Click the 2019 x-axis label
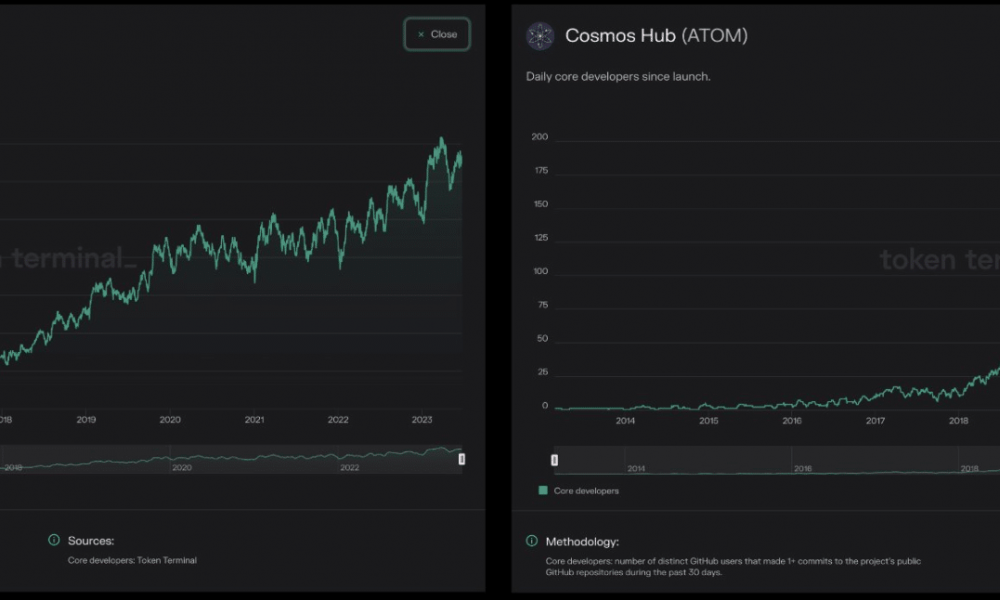 (x=86, y=420)
